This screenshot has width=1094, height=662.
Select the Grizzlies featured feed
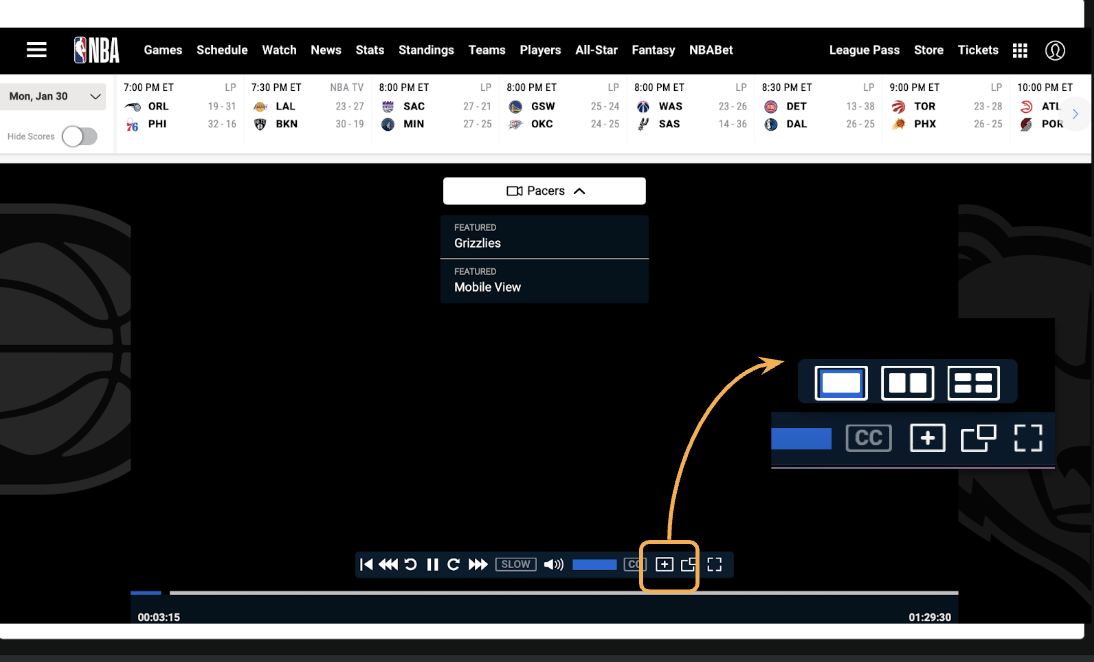click(544, 236)
